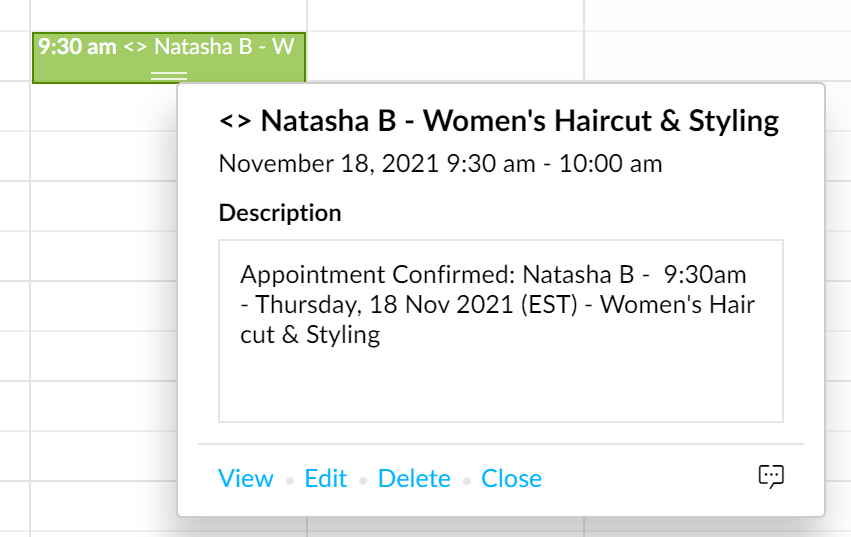The width and height of the screenshot is (851, 537).
Task: Close the event details popup
Action: (x=511, y=479)
